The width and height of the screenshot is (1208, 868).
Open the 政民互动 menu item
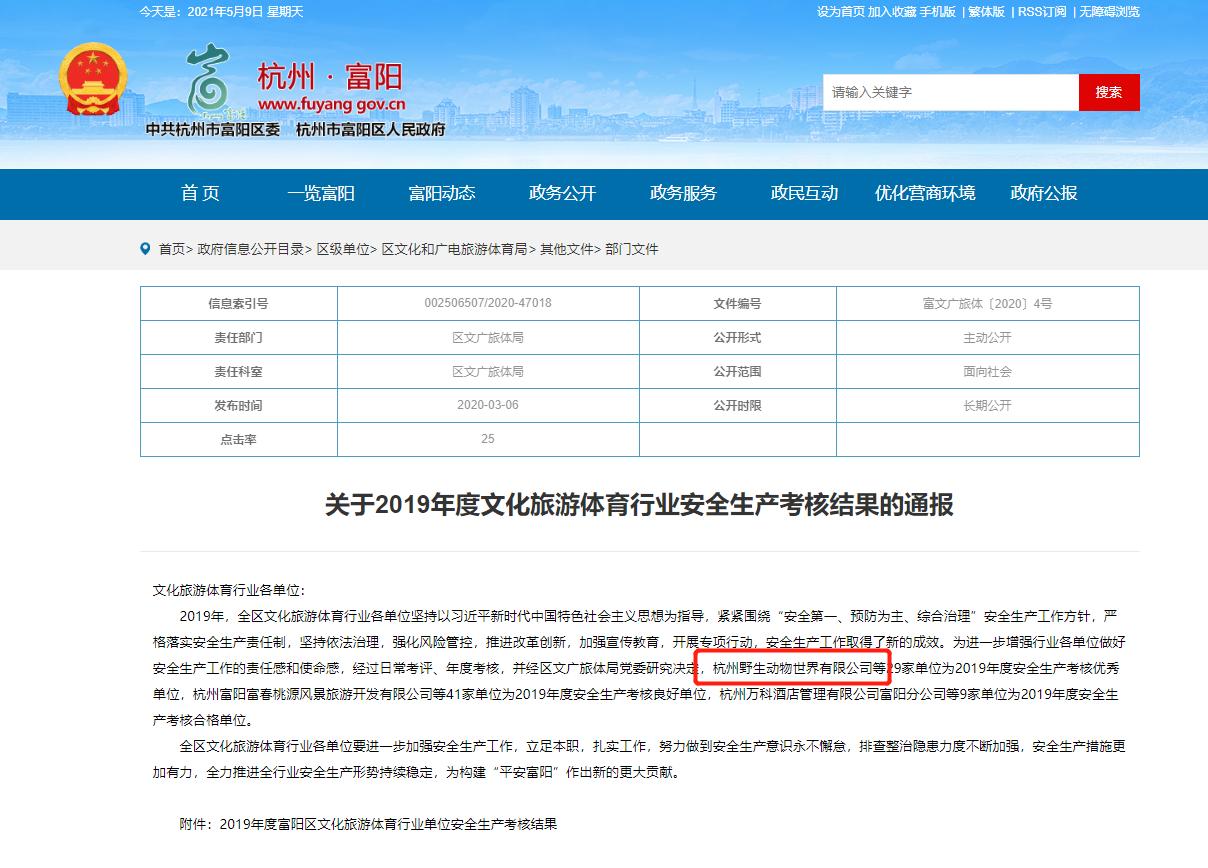coord(807,194)
